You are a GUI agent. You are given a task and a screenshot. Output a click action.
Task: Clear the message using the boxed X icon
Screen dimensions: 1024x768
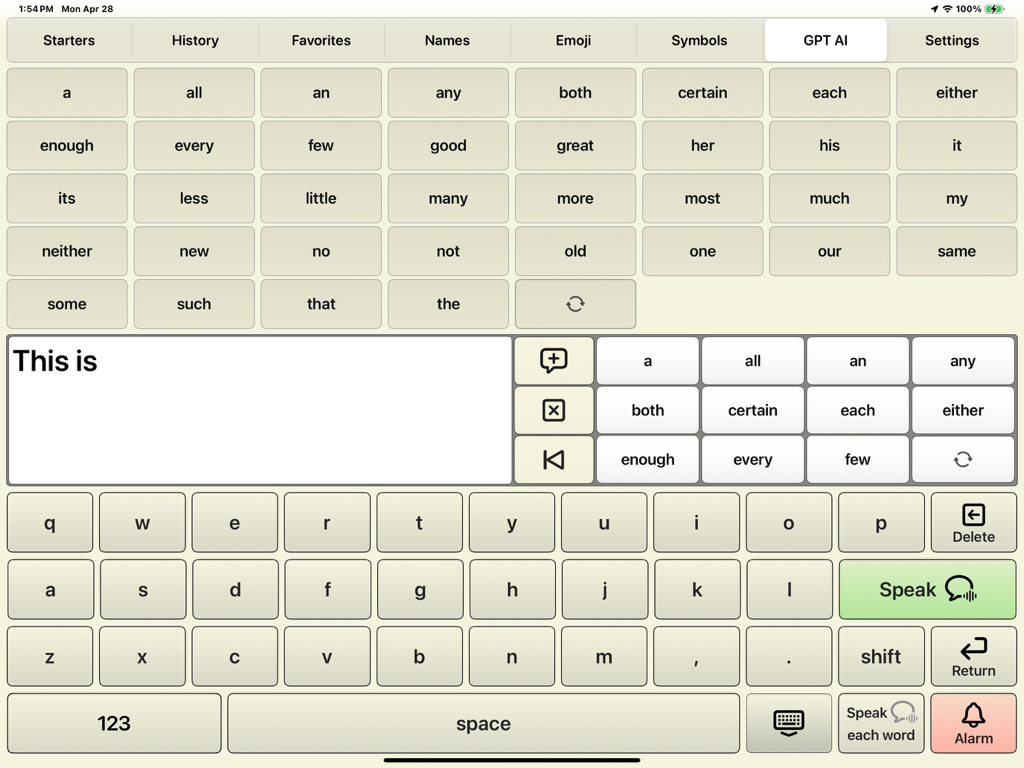point(553,410)
